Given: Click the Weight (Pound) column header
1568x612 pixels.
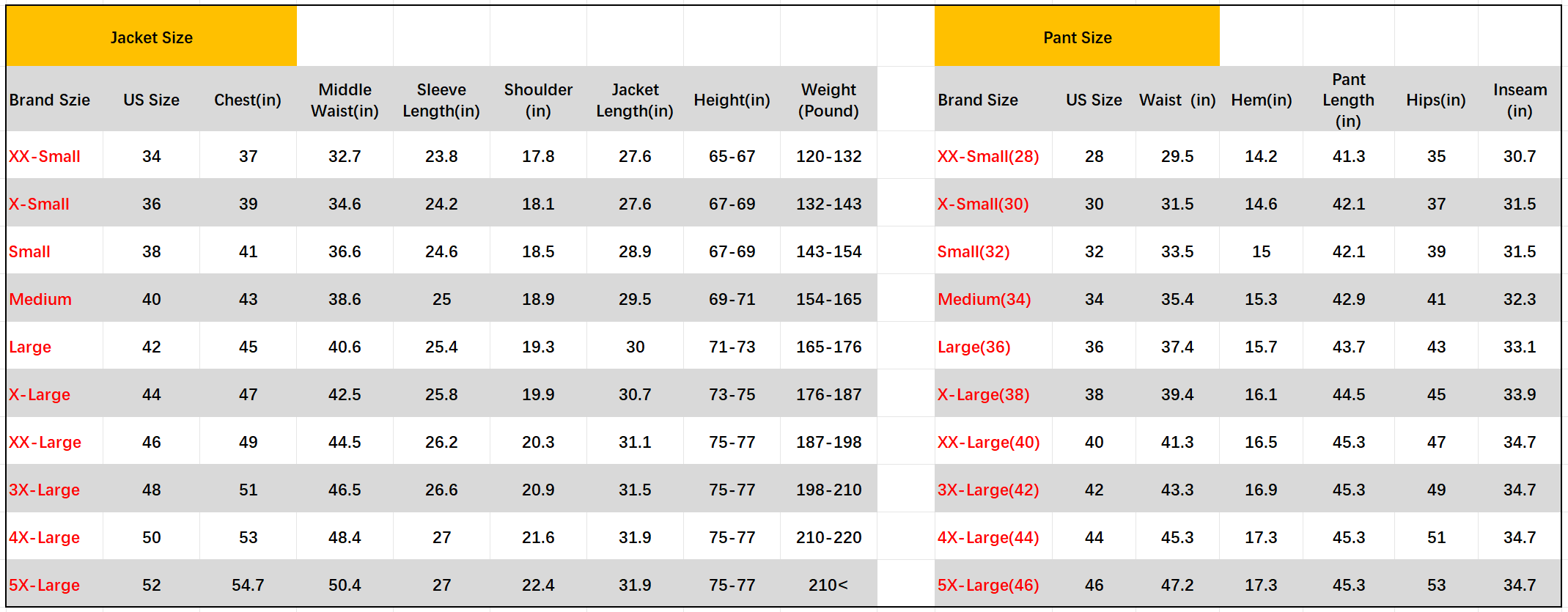Looking at the screenshot, I should pyautogui.click(x=828, y=100).
